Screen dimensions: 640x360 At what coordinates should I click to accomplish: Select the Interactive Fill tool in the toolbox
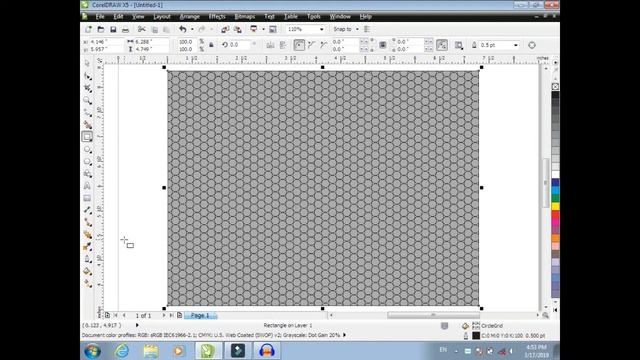87,284
